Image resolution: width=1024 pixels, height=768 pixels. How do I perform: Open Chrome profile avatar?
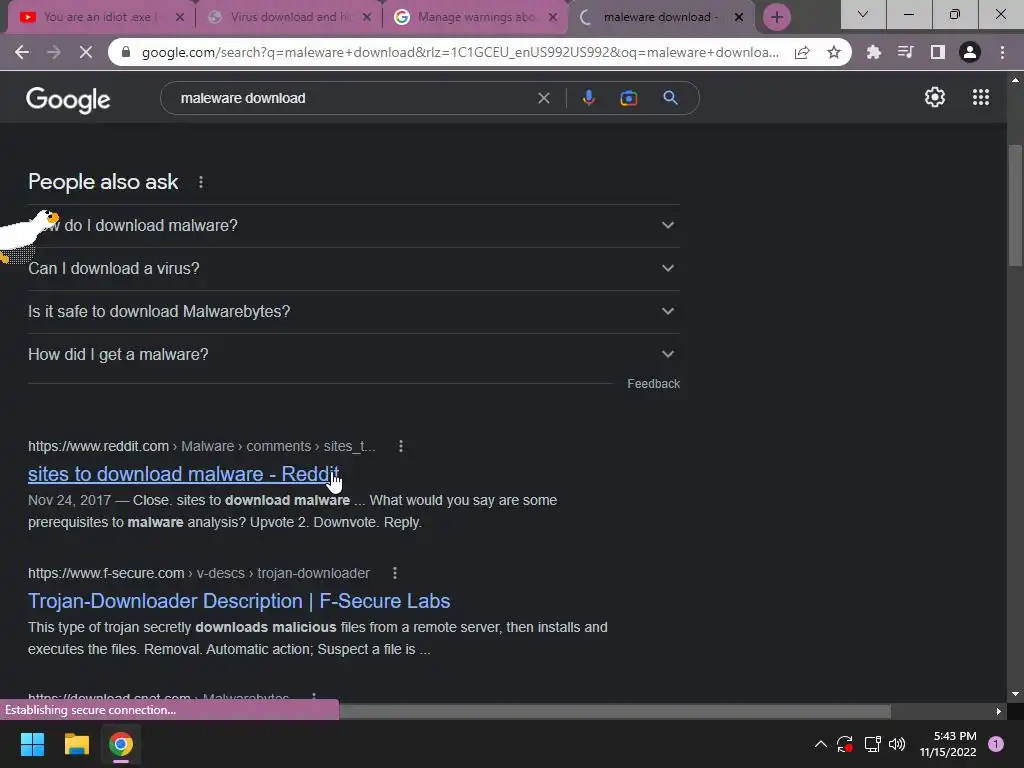click(970, 52)
